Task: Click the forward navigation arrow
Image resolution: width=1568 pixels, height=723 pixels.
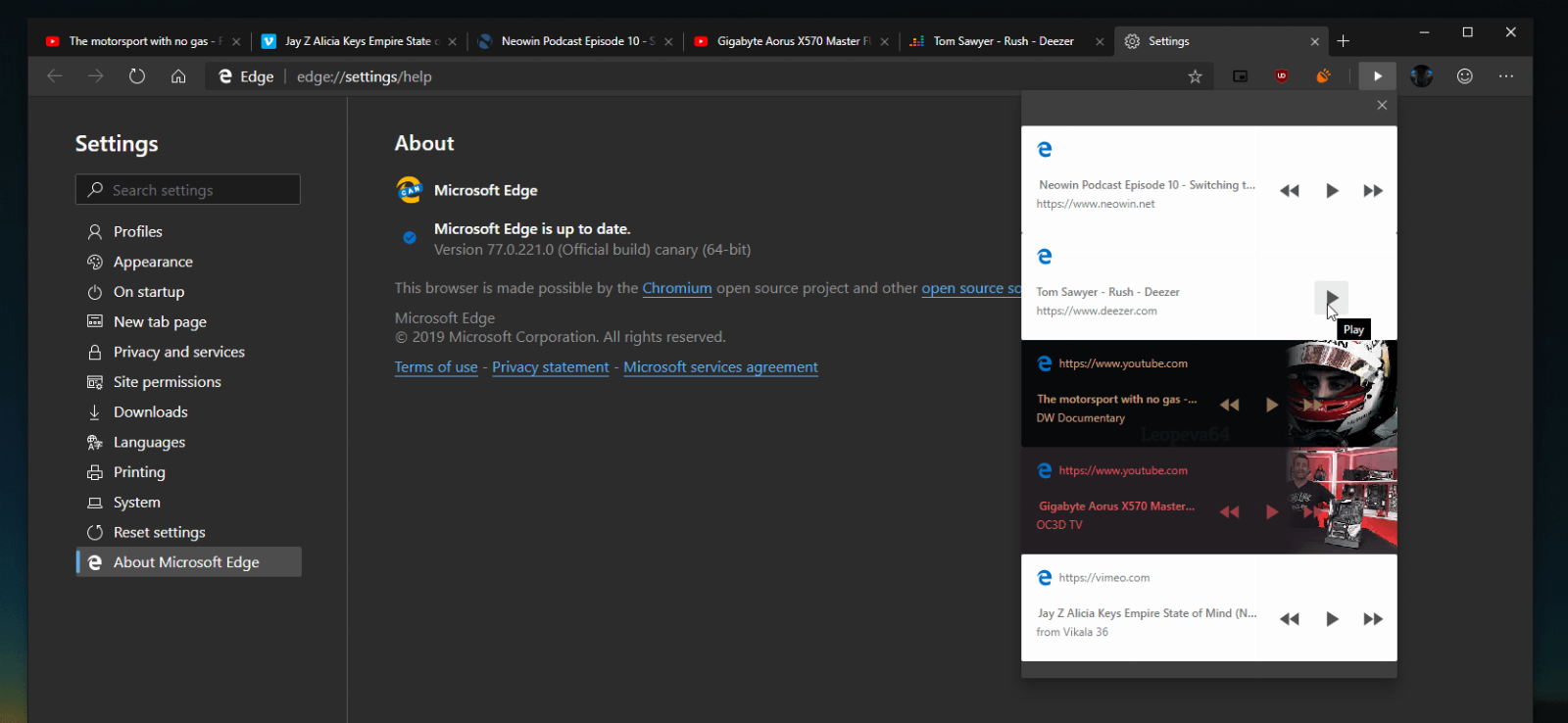Action: pyautogui.click(x=95, y=76)
